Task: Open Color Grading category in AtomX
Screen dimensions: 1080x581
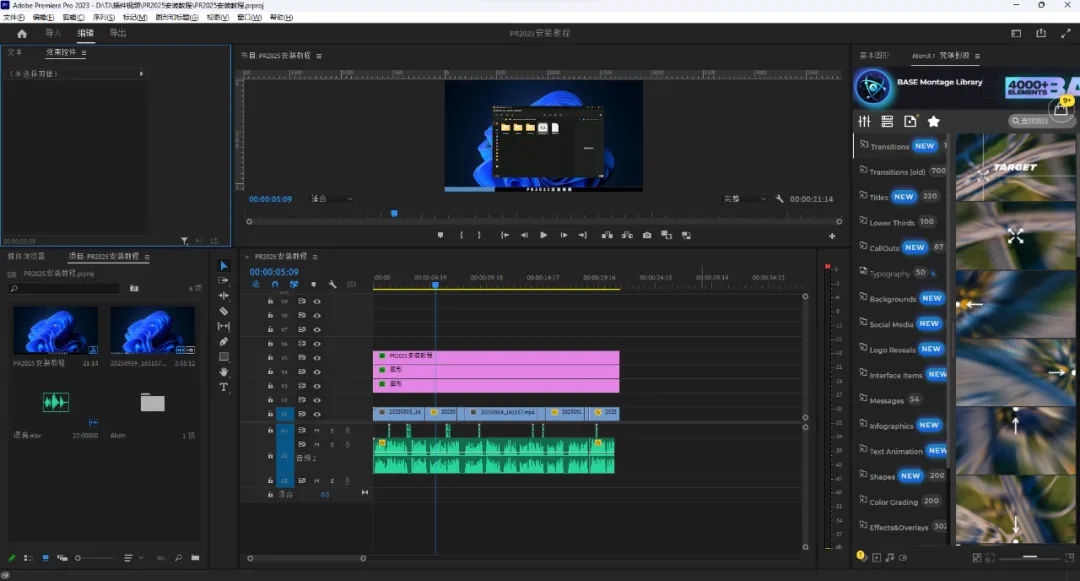Action: [900, 502]
